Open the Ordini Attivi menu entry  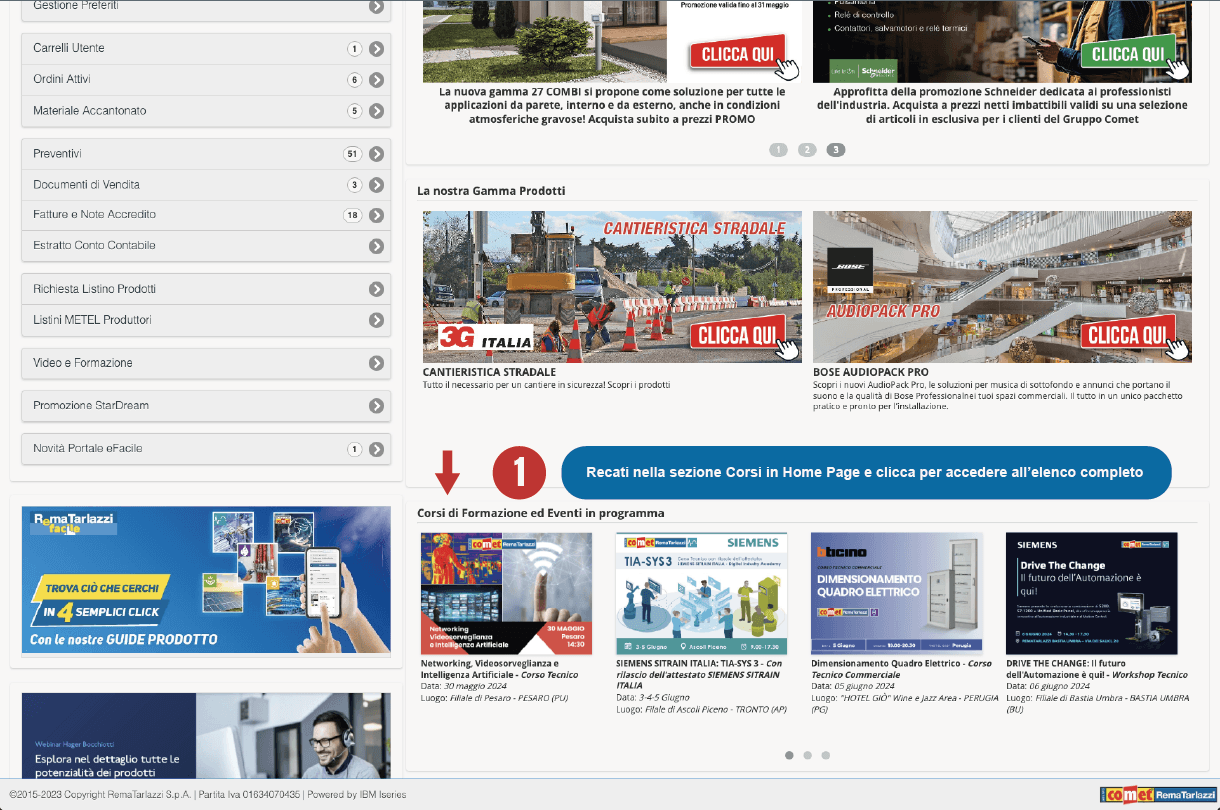[205, 80]
